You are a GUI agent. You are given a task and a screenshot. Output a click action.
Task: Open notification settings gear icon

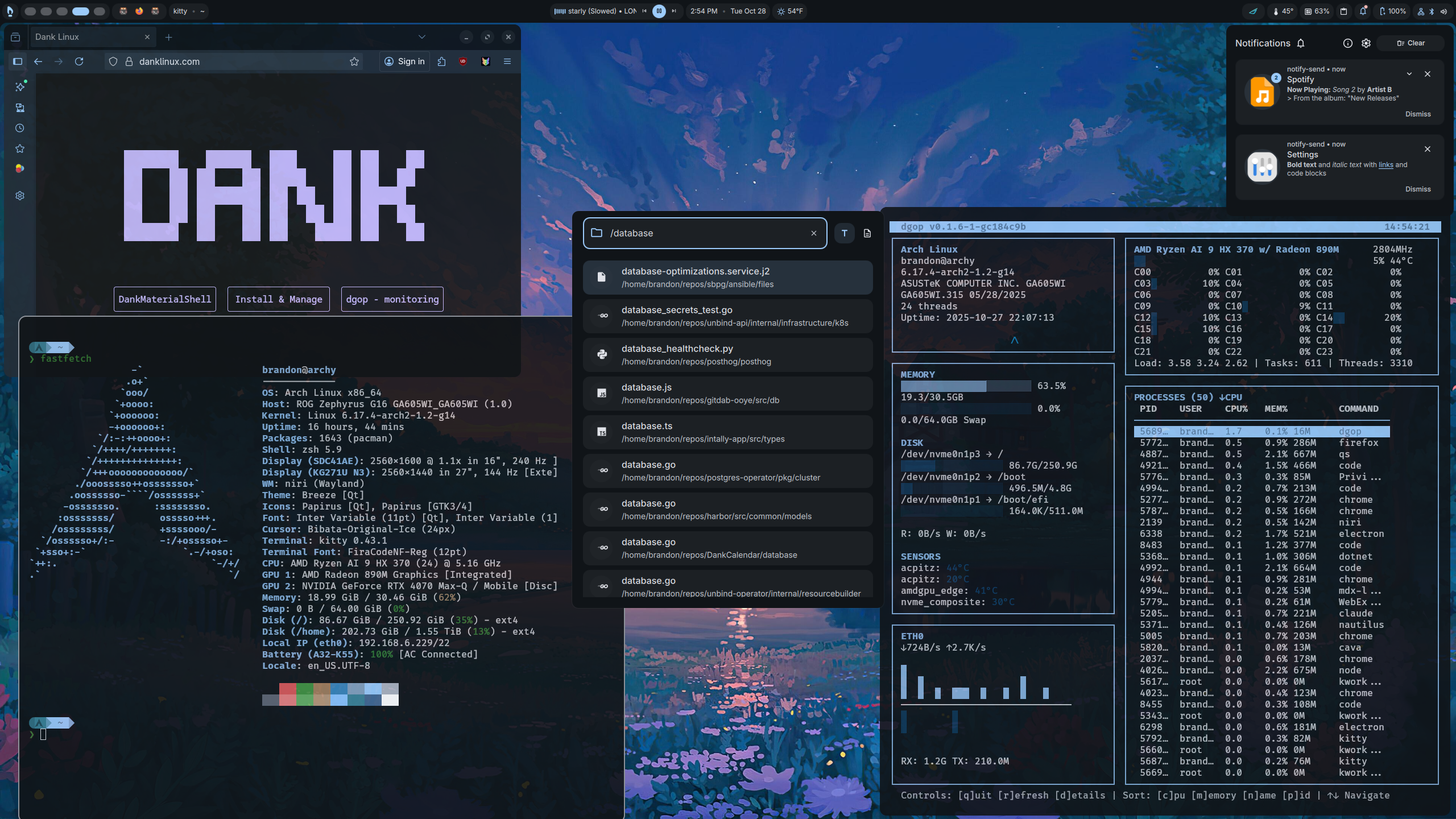1366,43
